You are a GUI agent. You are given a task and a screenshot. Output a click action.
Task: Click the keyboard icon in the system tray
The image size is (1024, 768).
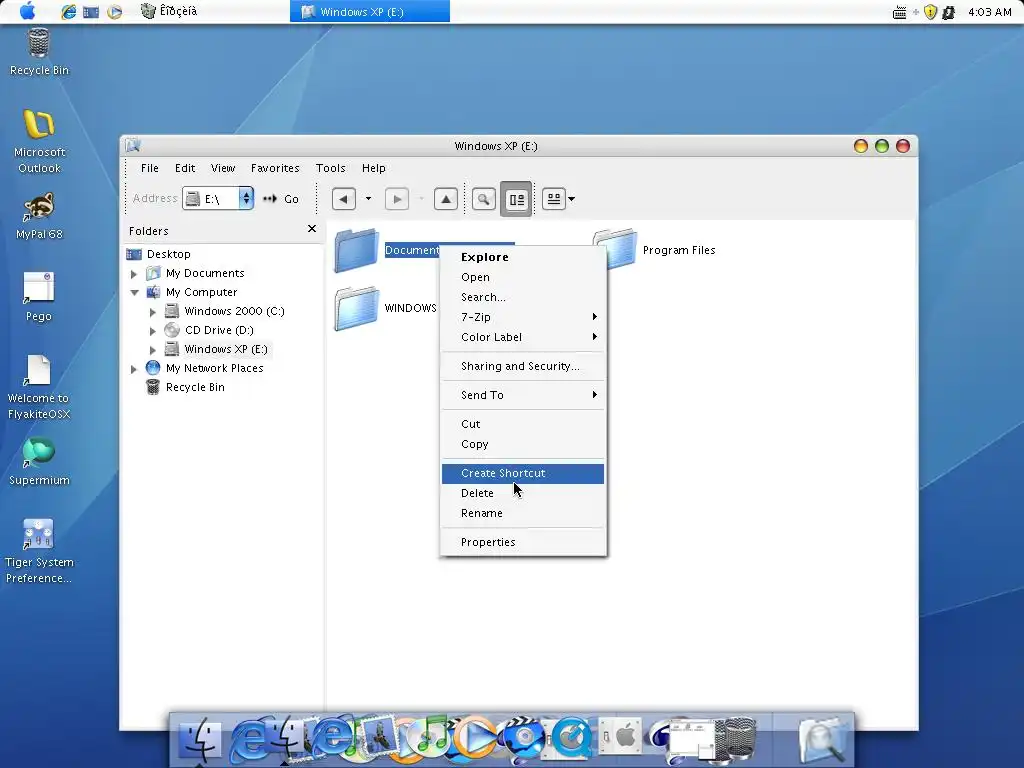click(899, 12)
